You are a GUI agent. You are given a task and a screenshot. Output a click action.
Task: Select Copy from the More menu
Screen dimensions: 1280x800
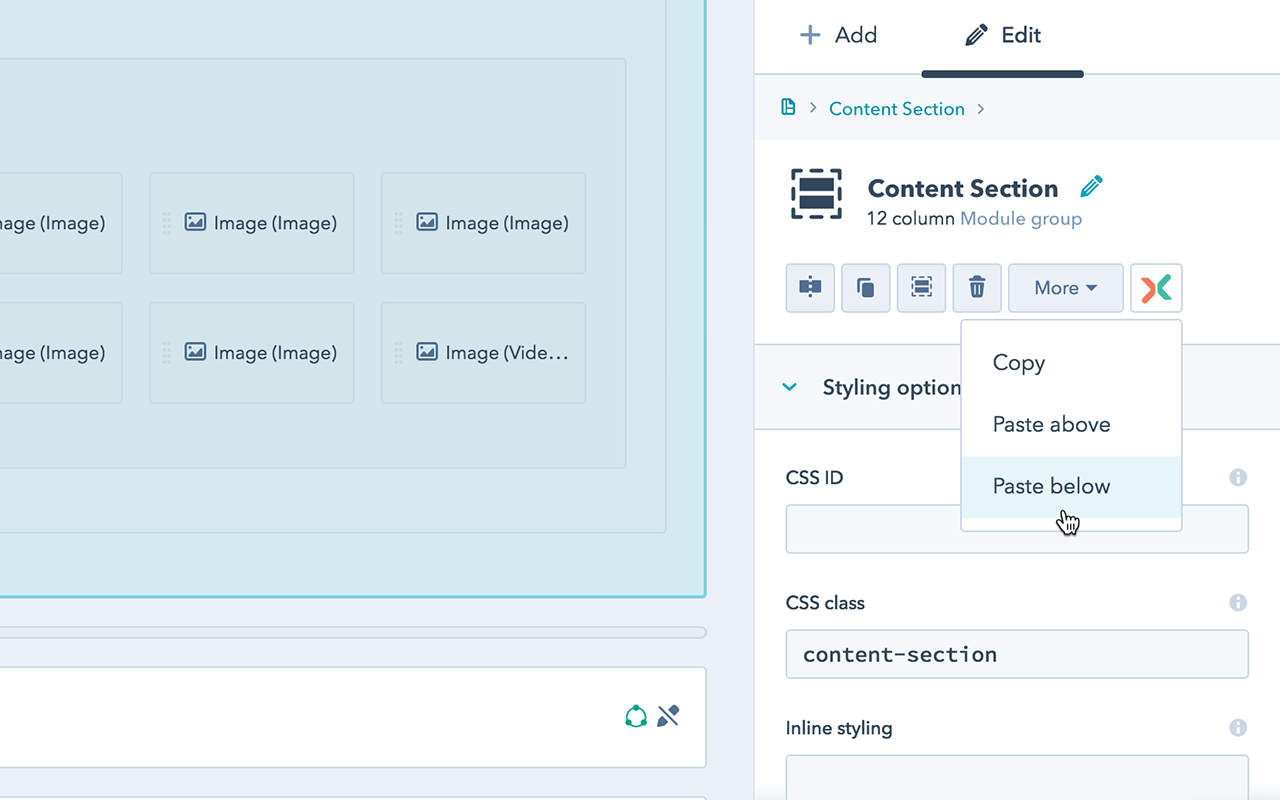point(1019,363)
